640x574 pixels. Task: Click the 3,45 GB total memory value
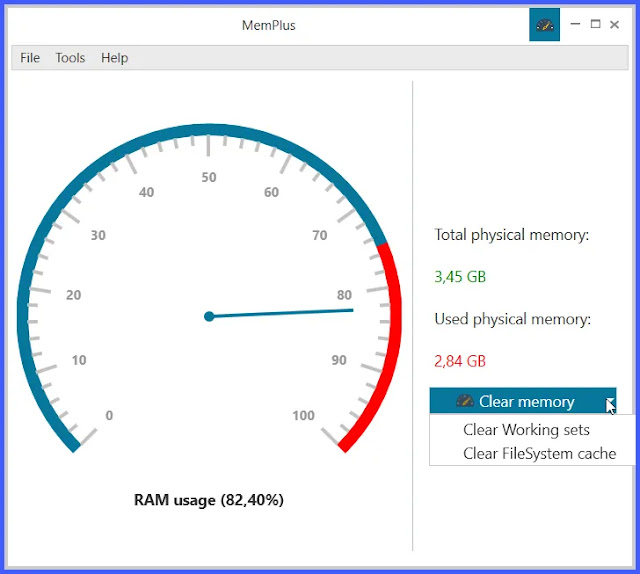click(460, 276)
